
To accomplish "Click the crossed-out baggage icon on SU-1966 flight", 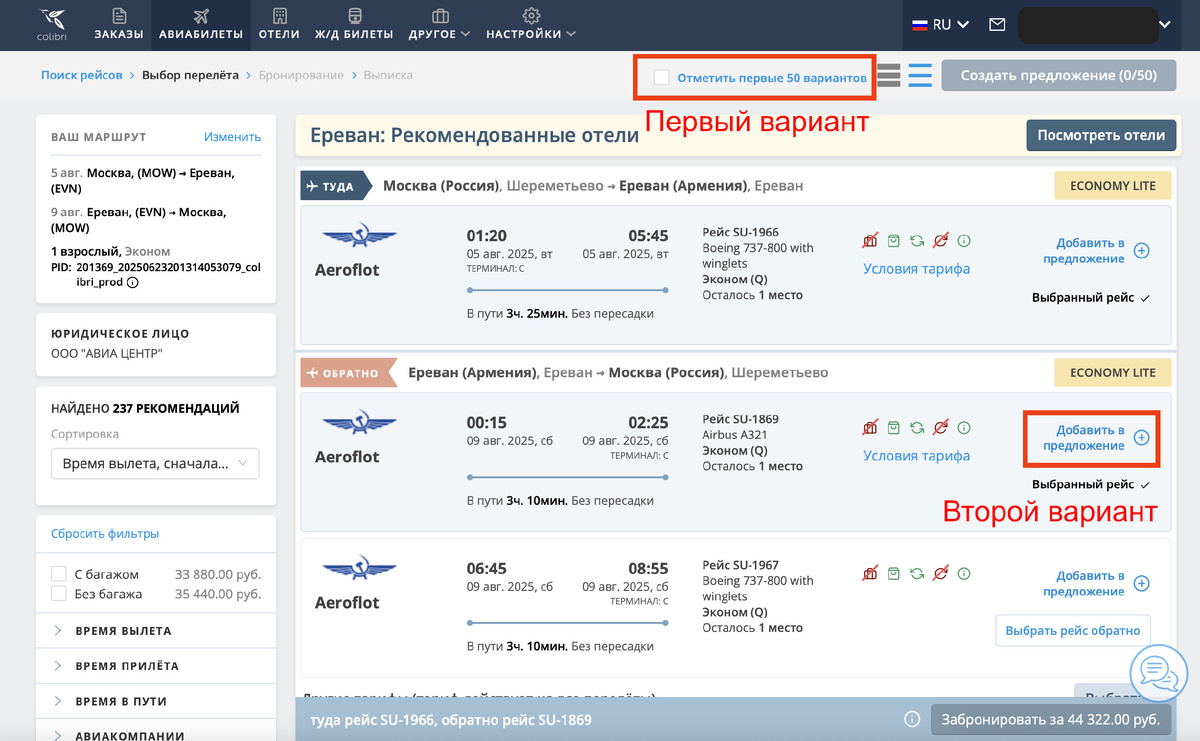I will point(870,240).
